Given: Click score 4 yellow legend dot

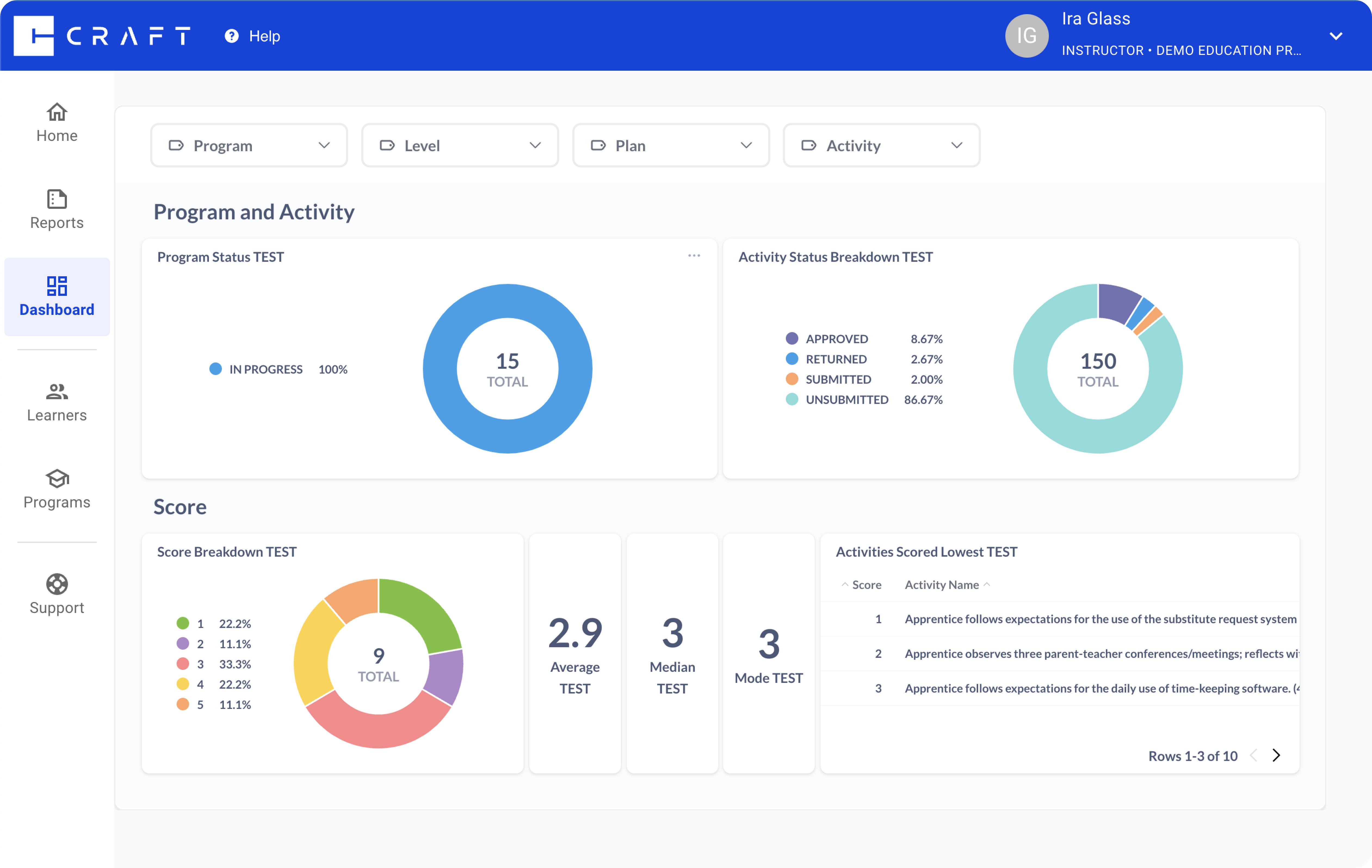Looking at the screenshot, I should click(x=182, y=684).
